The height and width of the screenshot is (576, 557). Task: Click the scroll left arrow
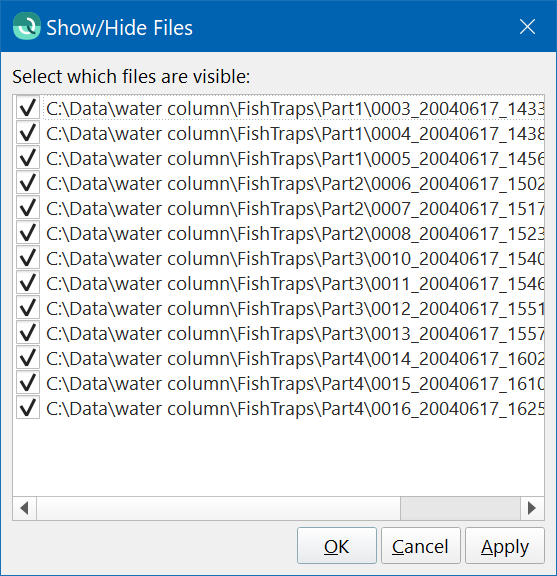click(x=25, y=508)
